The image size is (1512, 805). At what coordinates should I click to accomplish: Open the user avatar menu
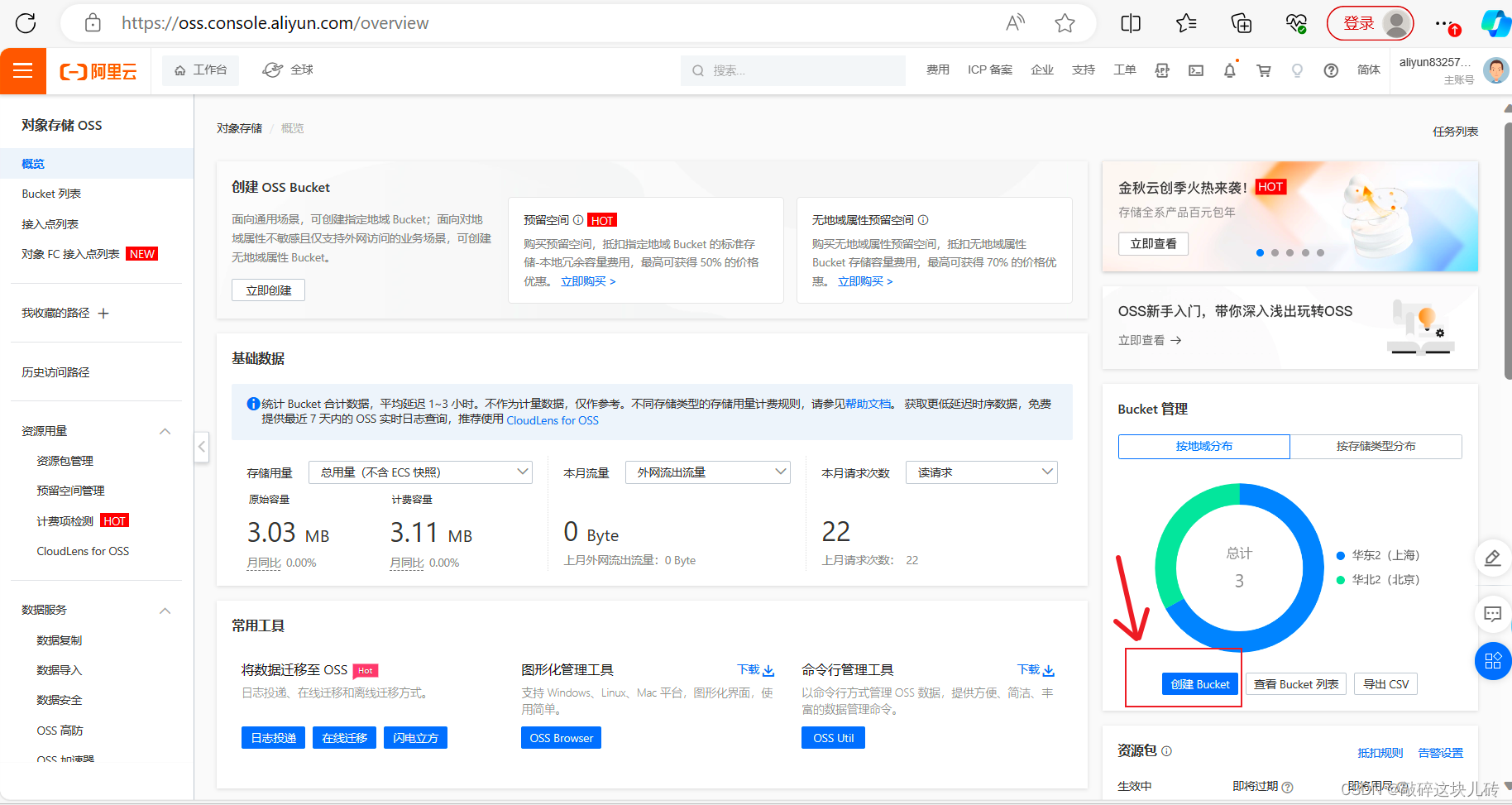click(1495, 70)
